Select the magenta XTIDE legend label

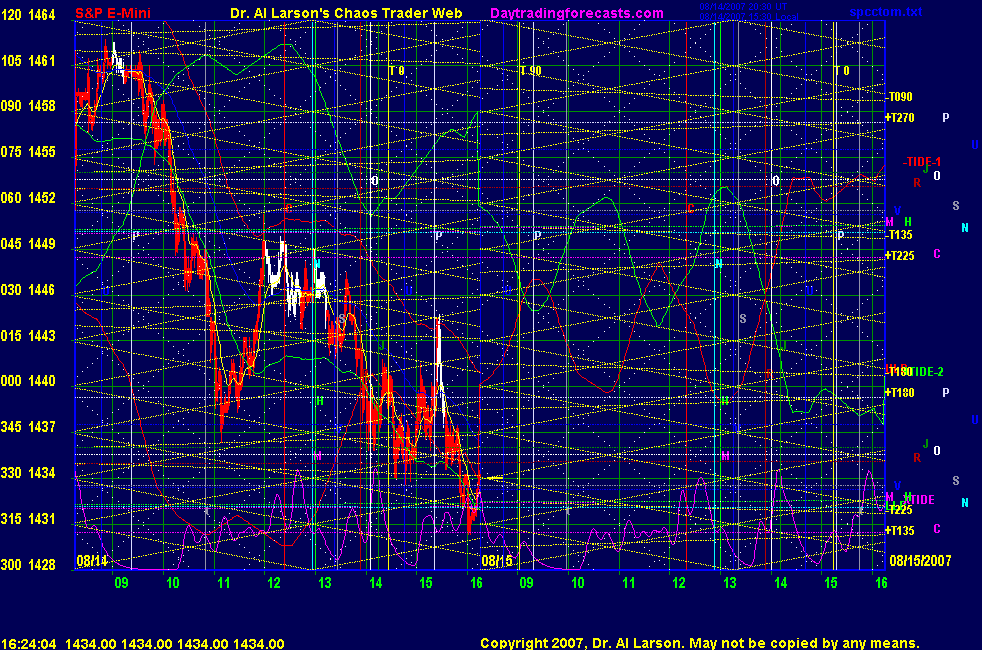[x=919, y=500]
